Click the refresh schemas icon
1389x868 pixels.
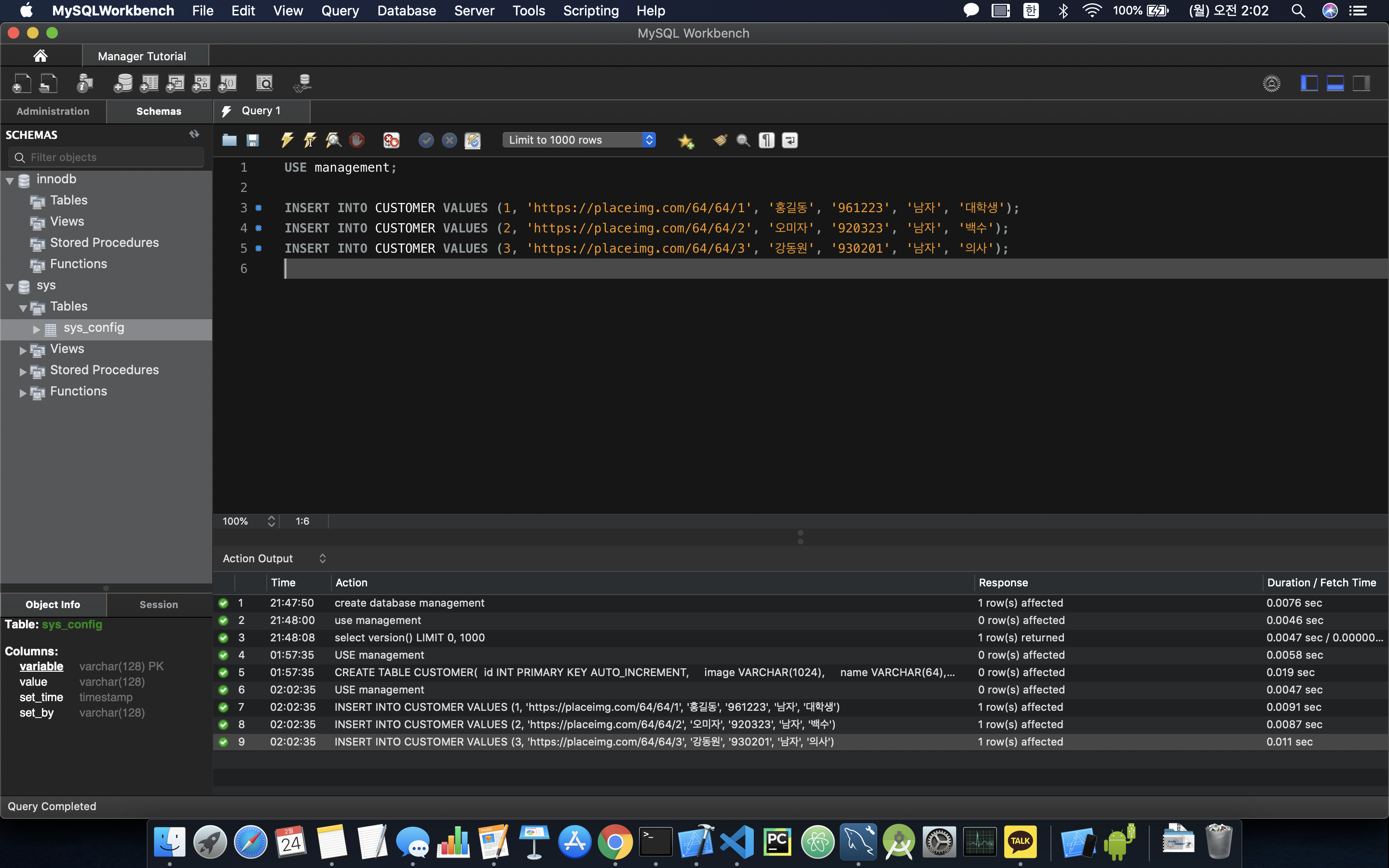coord(194,135)
